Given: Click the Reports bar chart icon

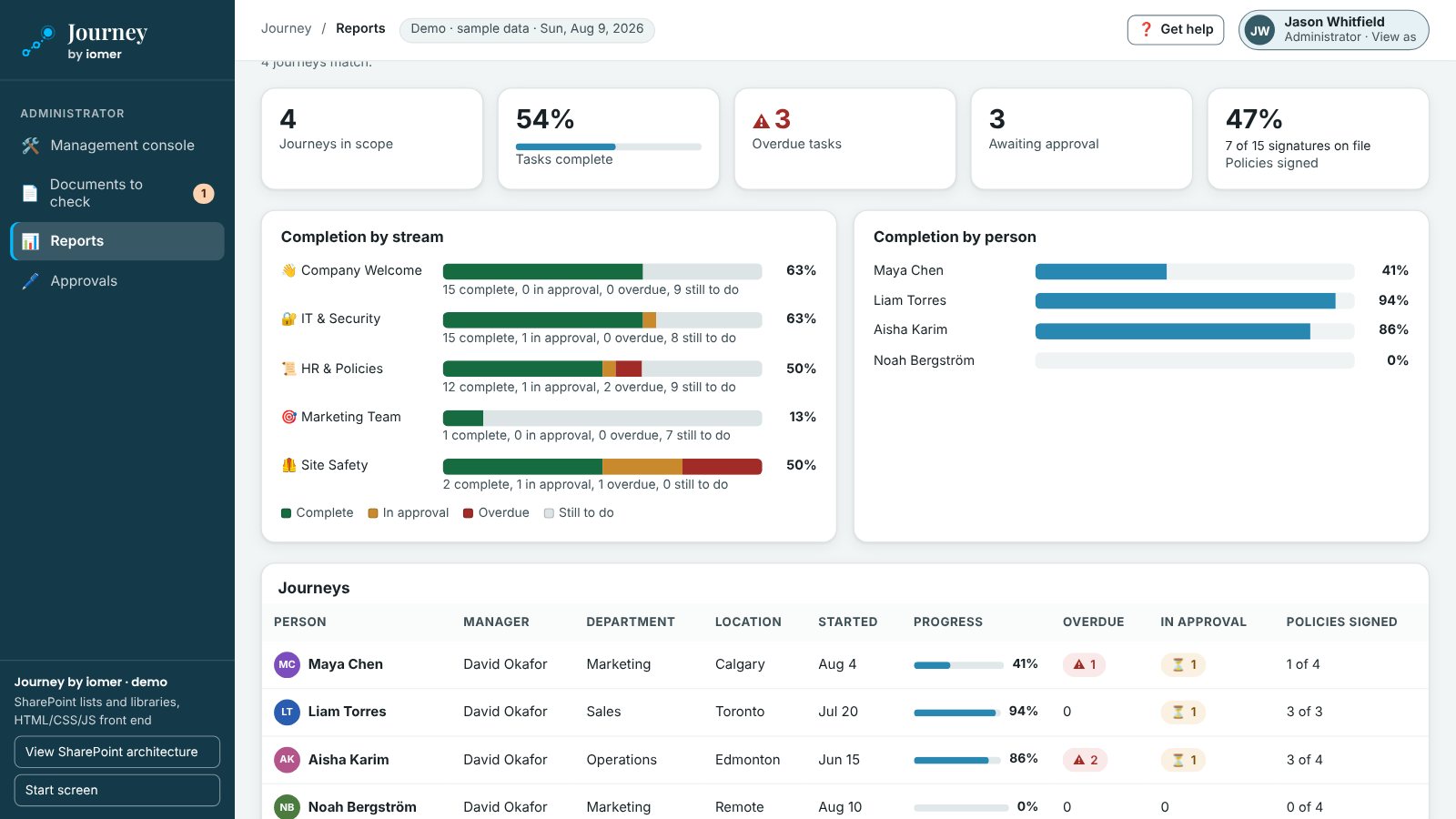Looking at the screenshot, I should click(x=30, y=241).
